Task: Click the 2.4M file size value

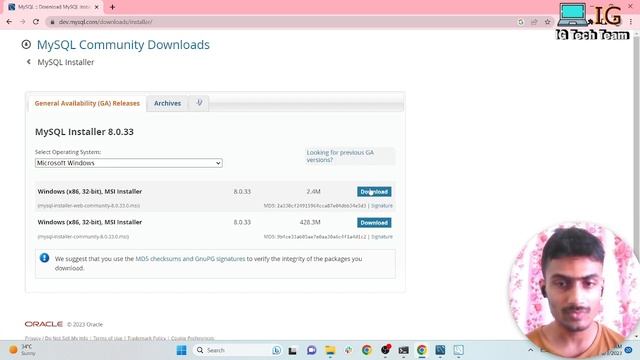Action: tap(313, 191)
